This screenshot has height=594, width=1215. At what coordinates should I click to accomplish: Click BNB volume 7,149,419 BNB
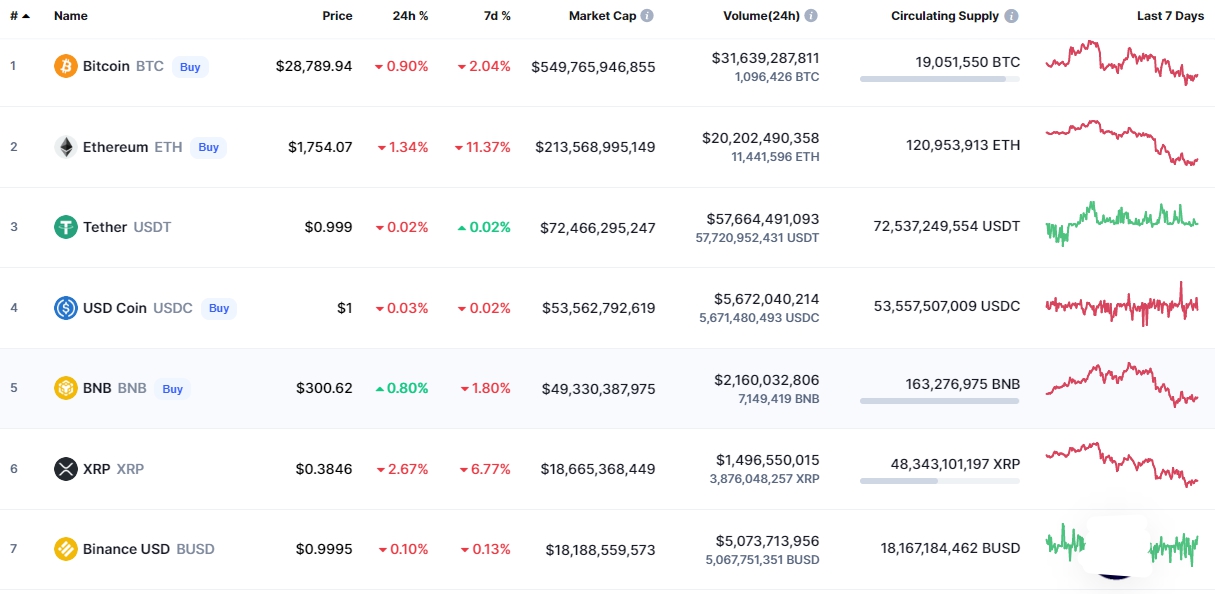pos(779,399)
